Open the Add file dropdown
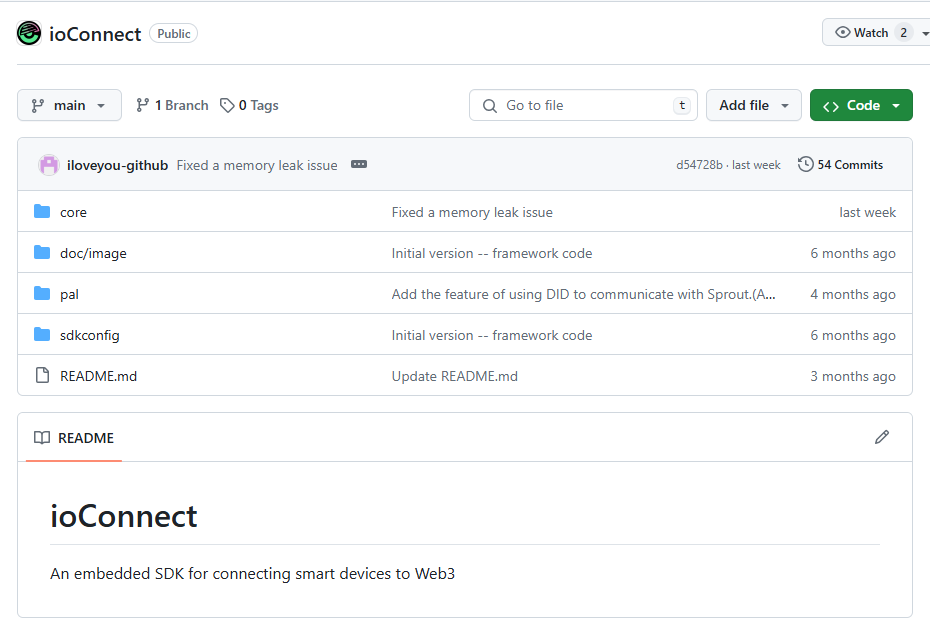The image size is (930, 629). pos(753,106)
